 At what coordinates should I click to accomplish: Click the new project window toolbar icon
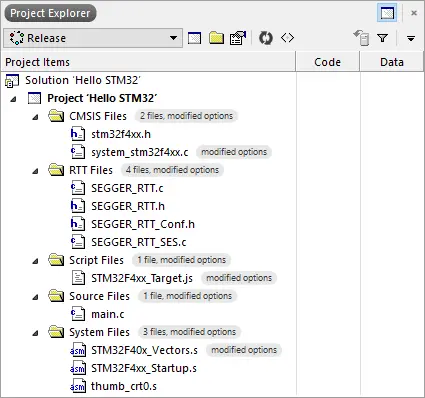pyautogui.click(x=194, y=38)
